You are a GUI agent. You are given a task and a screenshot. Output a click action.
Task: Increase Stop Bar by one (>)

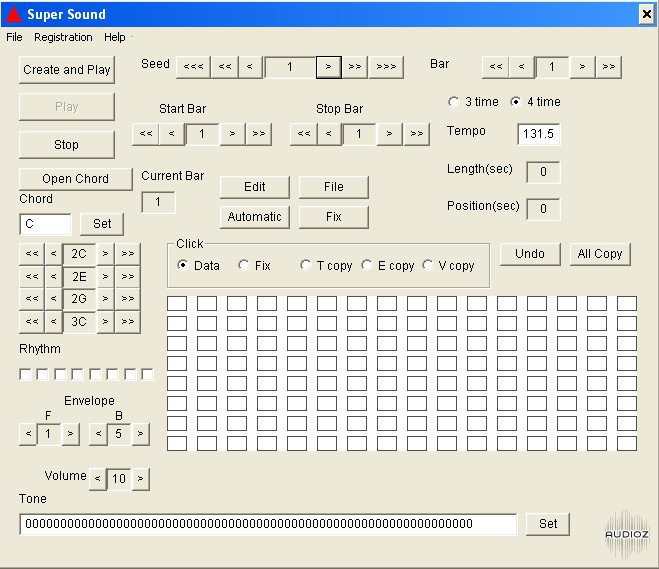(390, 134)
